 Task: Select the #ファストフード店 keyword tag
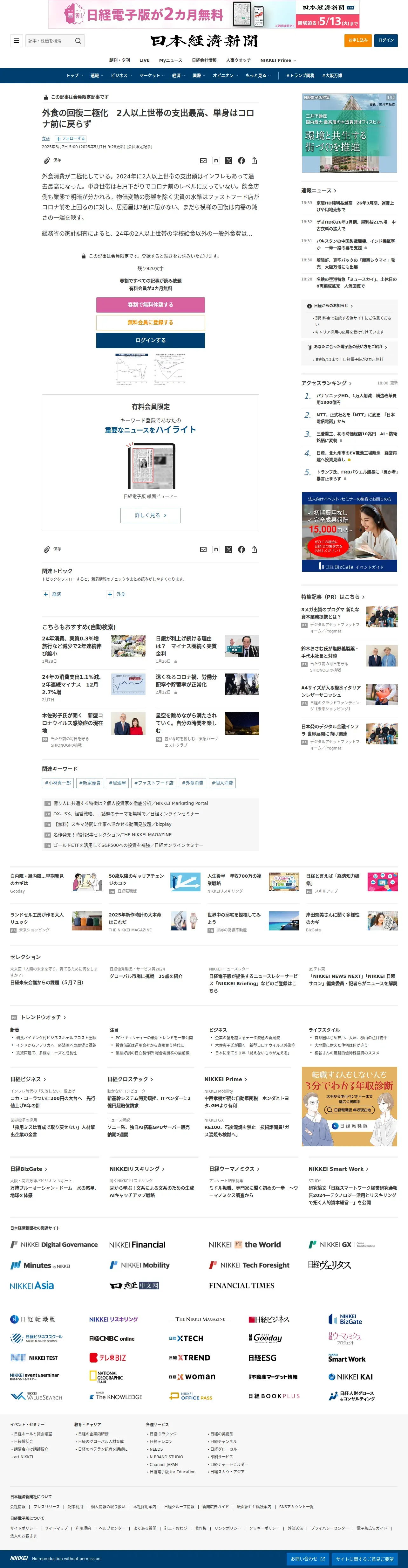tap(154, 783)
